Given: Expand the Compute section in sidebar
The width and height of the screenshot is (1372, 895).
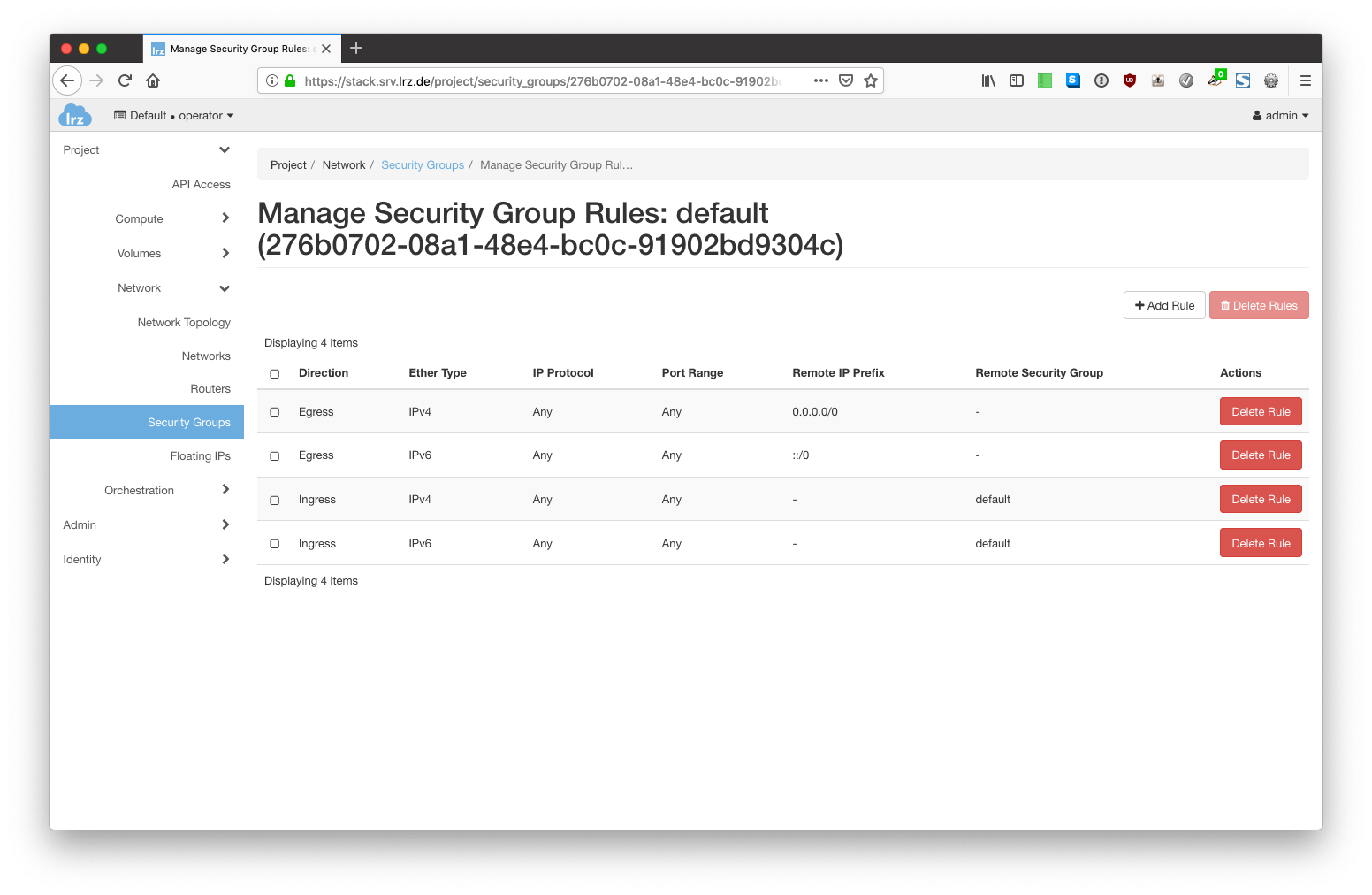Looking at the screenshot, I should 140,219.
